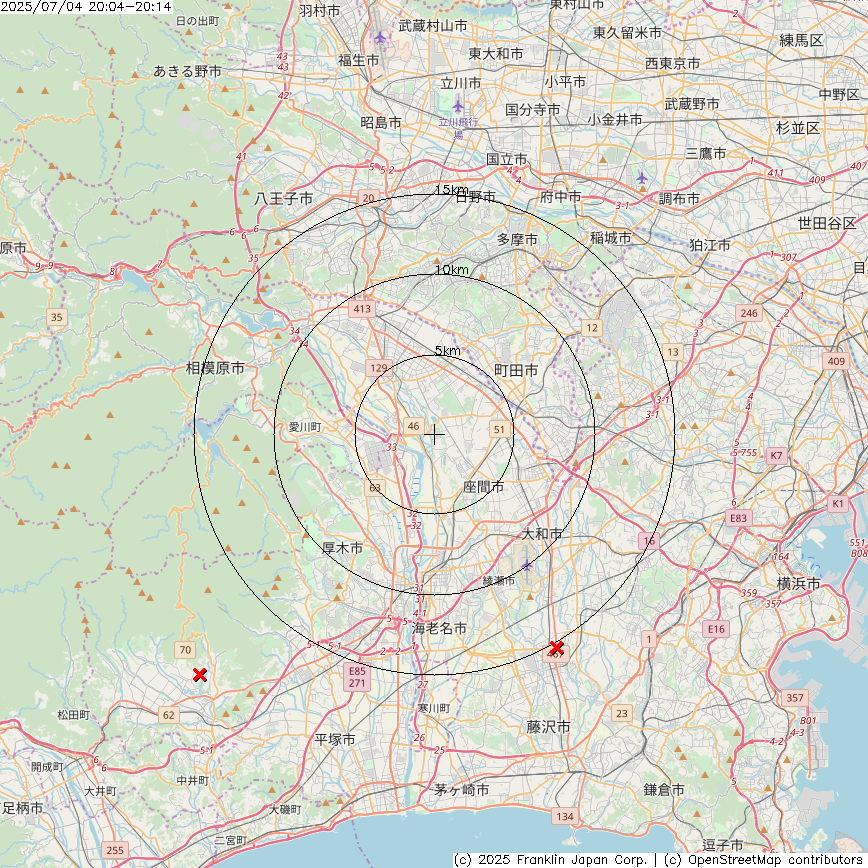Click the 逗子市 city label
The width and height of the screenshot is (868, 868).
(x=722, y=845)
